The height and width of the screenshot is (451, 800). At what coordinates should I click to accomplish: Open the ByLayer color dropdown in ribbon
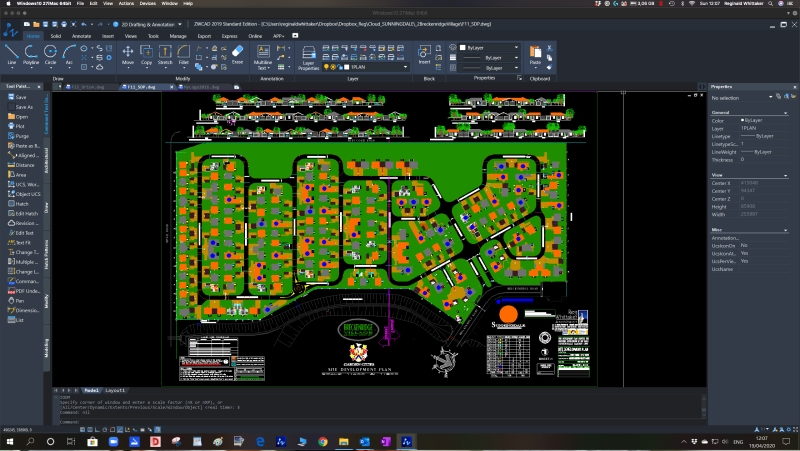(x=492, y=46)
